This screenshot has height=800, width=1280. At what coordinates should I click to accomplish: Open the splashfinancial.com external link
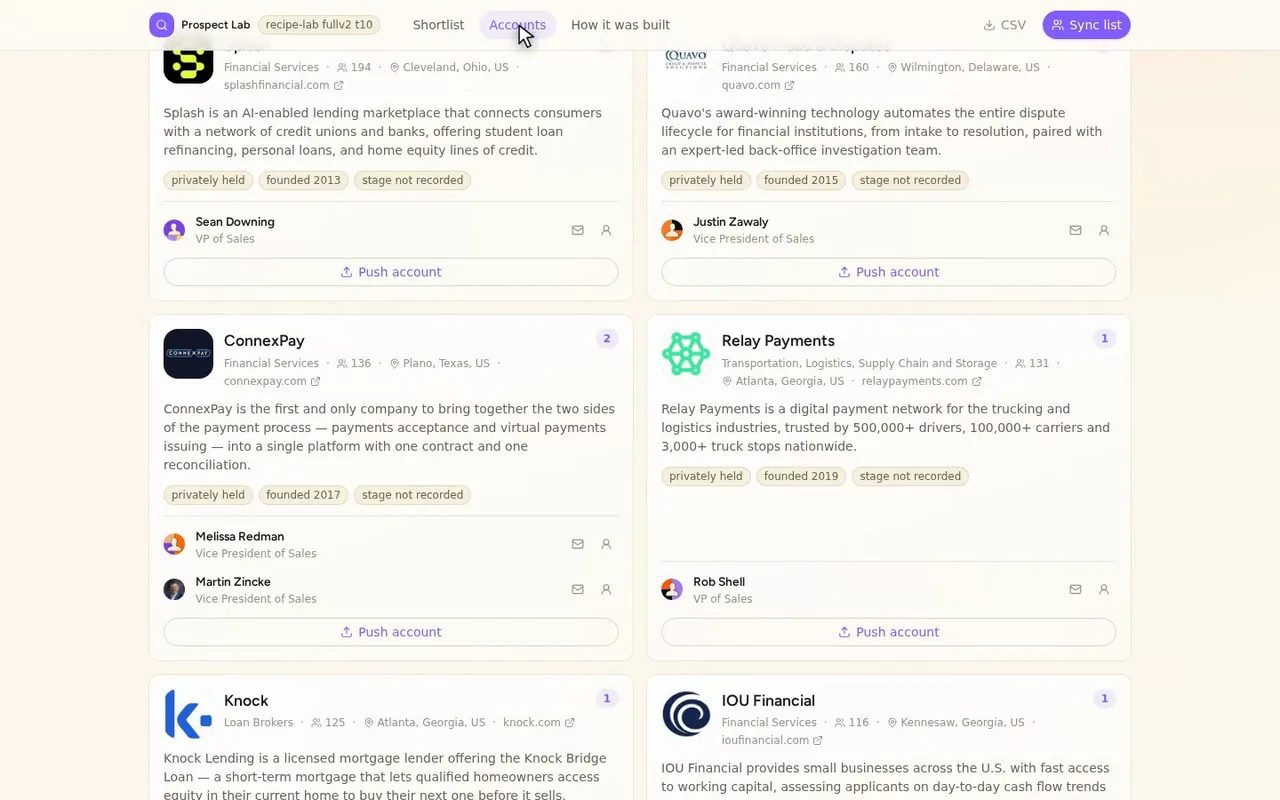click(x=284, y=85)
